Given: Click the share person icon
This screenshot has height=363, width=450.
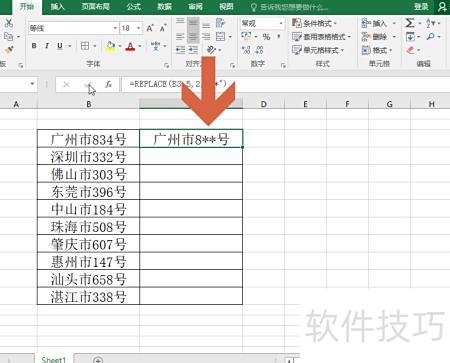Looking at the screenshot, I should (x=442, y=7).
